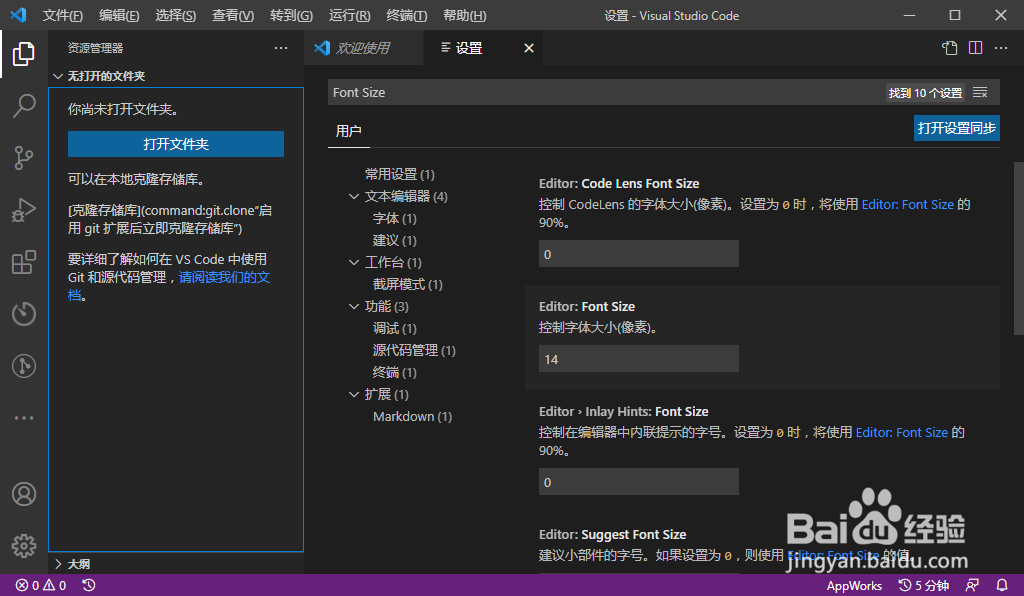
Task: Open the timer-style activity bar icon
Action: pos(24,314)
